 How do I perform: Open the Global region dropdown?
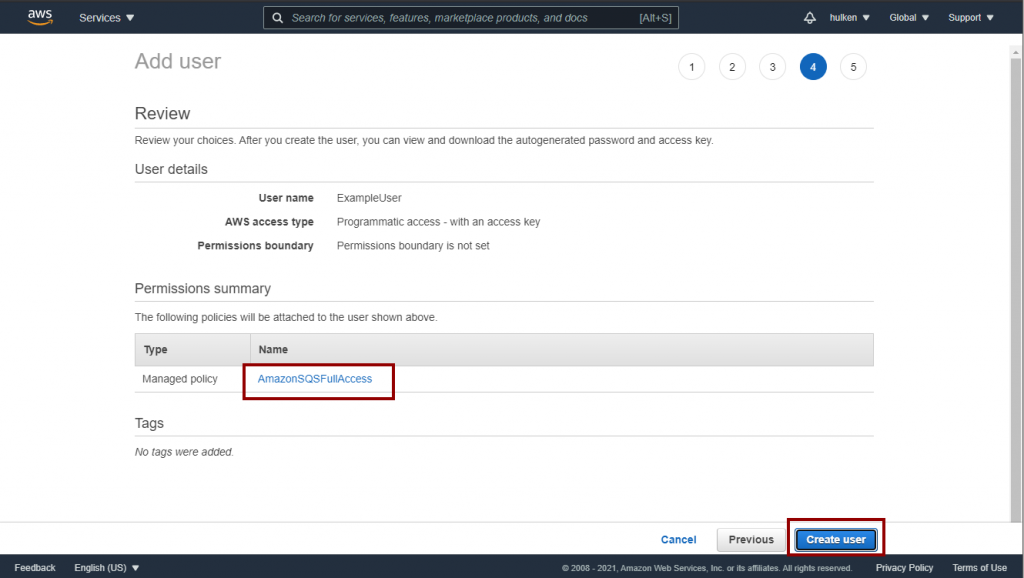(909, 18)
